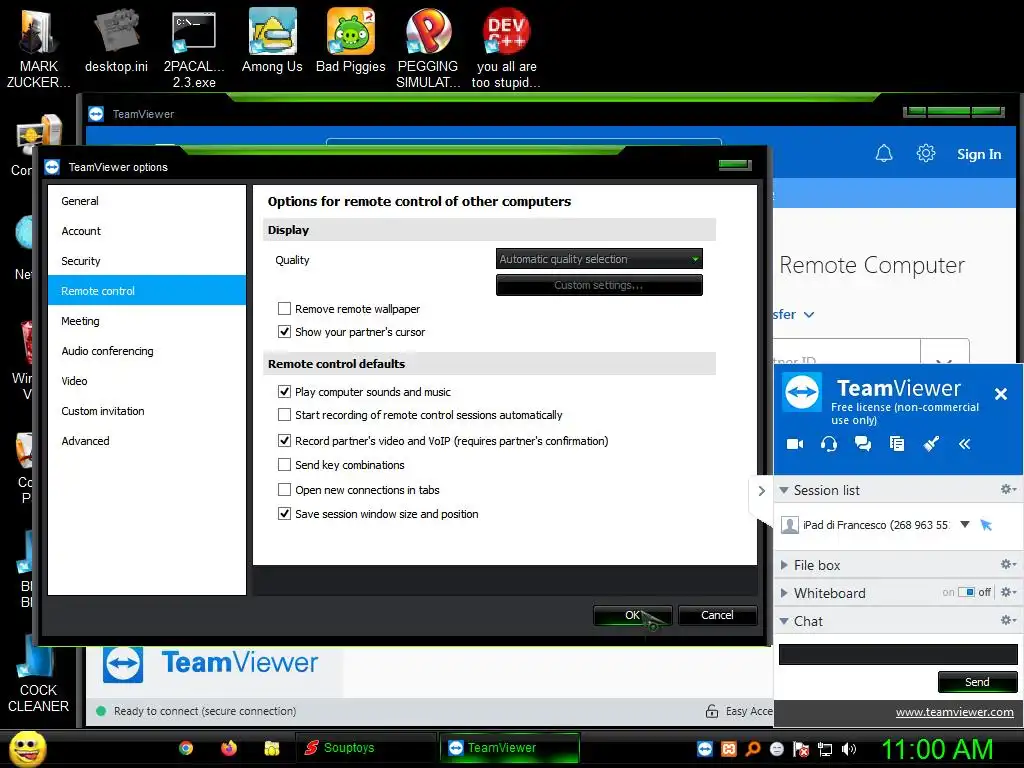Open the General options category

point(147,201)
